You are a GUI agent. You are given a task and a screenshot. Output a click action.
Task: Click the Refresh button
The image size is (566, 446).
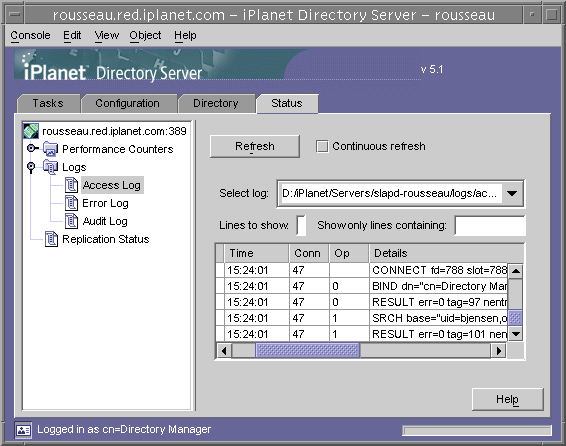(255, 147)
